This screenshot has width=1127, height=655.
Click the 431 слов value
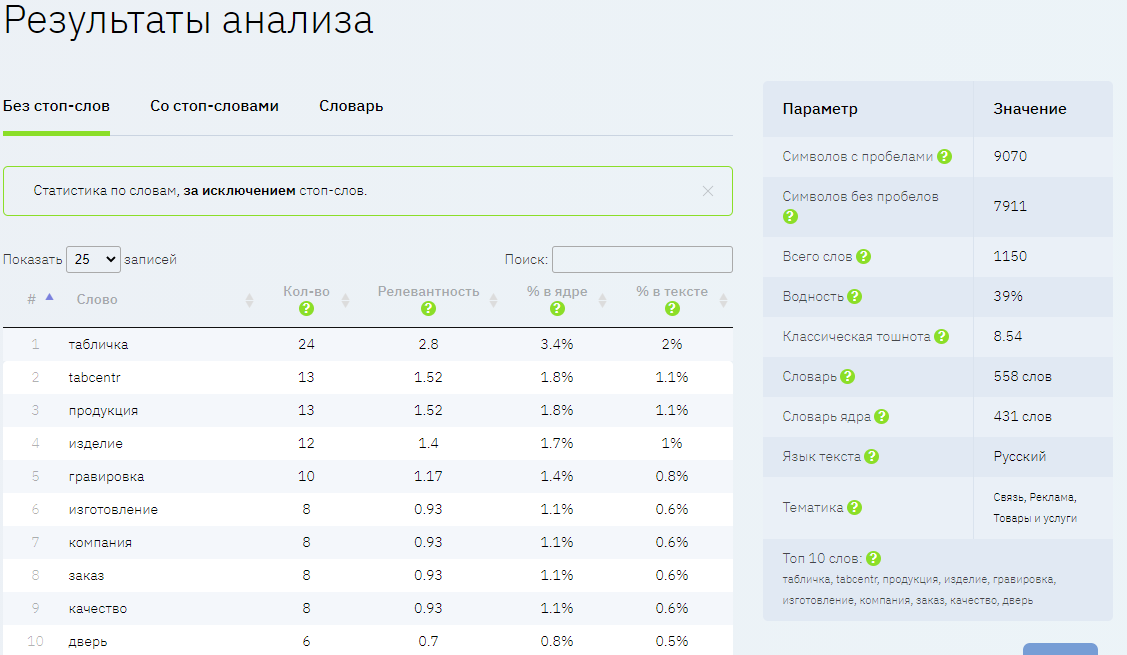(1022, 416)
